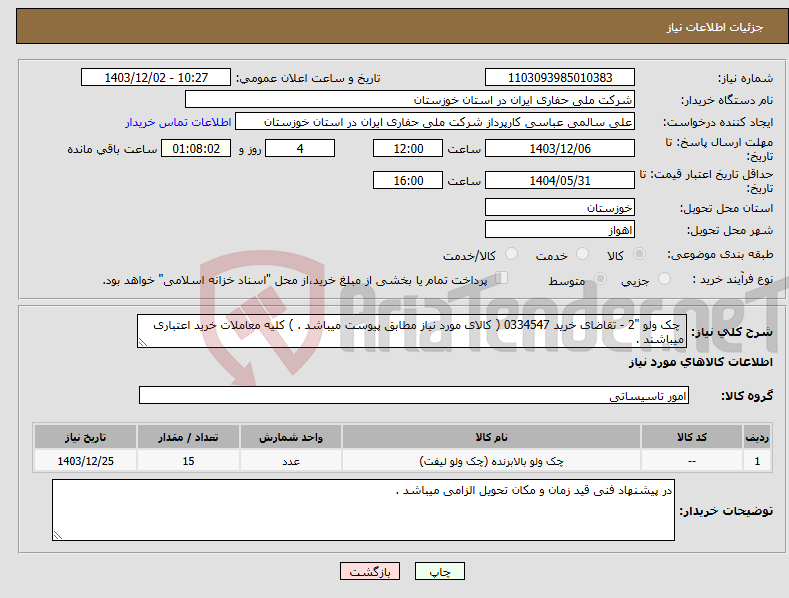Click the item name چک ولو بالابرنده cell
This screenshot has height=598, width=789.
click(x=491, y=461)
